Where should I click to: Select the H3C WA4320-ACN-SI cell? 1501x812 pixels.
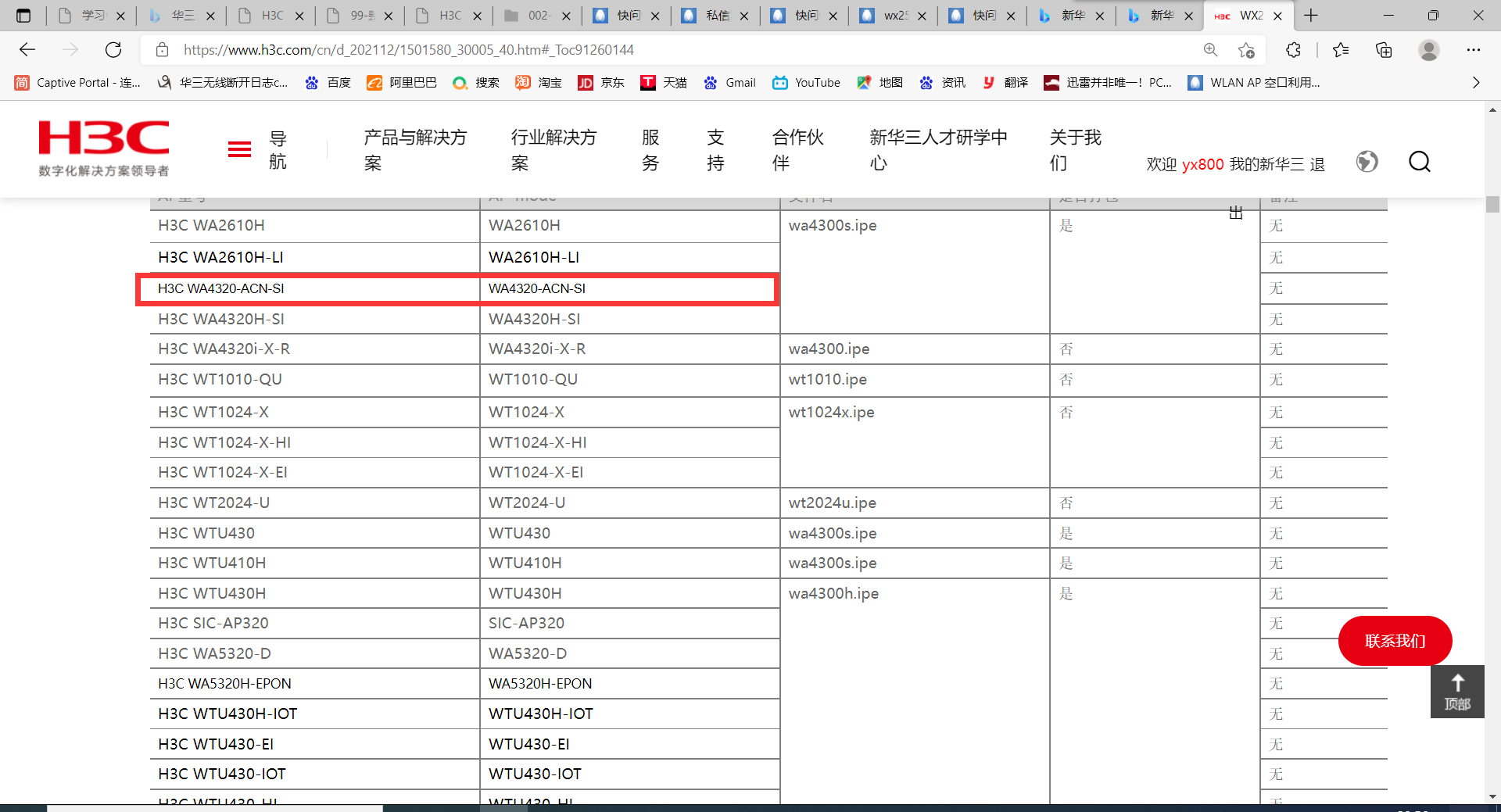[315, 288]
